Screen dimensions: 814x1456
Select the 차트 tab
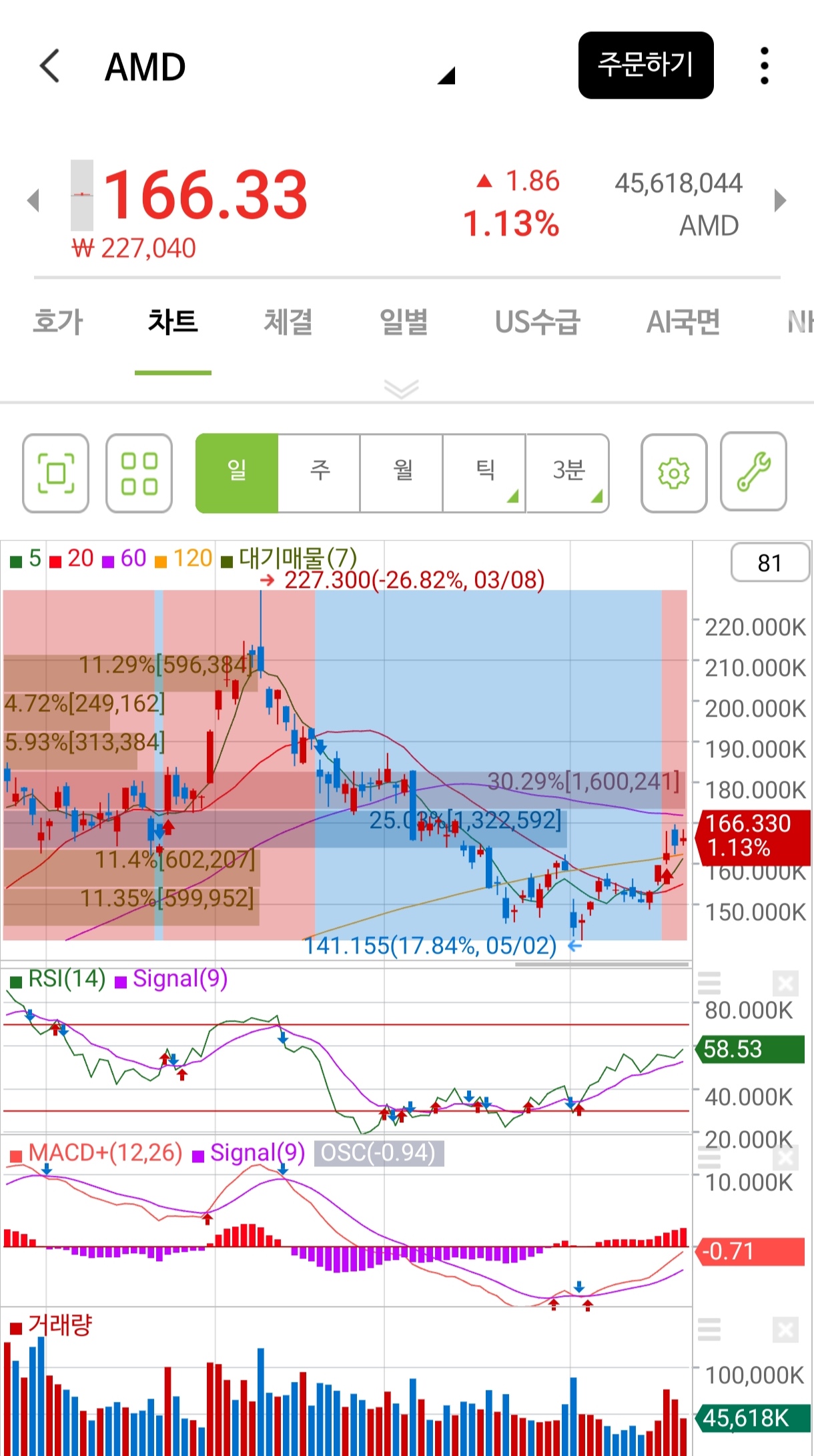173,322
